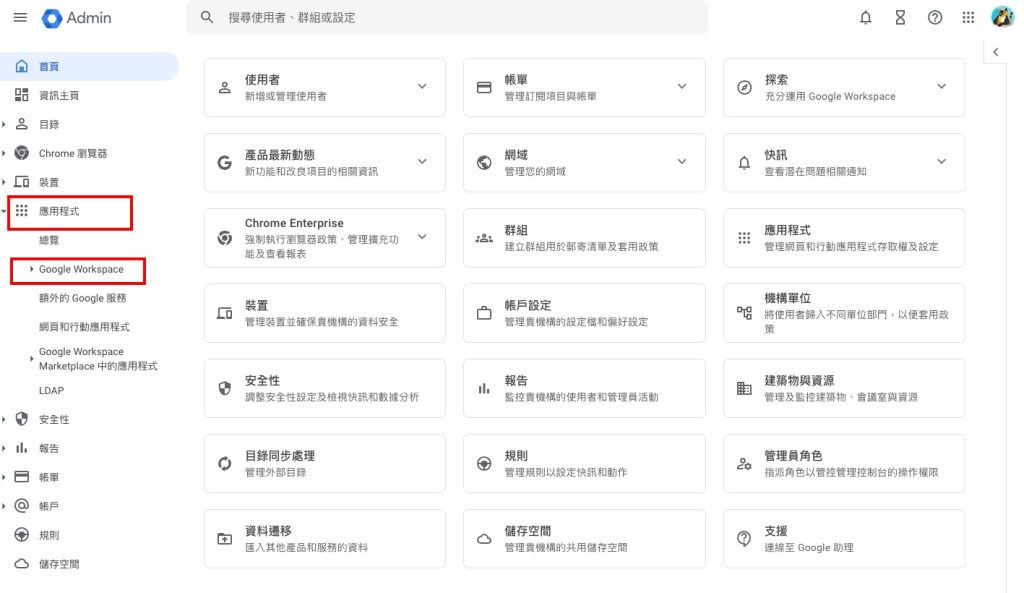The height and width of the screenshot is (593, 1024).
Task: Open 網頁和行動應用程式 in sidebar
Action: [84, 327]
